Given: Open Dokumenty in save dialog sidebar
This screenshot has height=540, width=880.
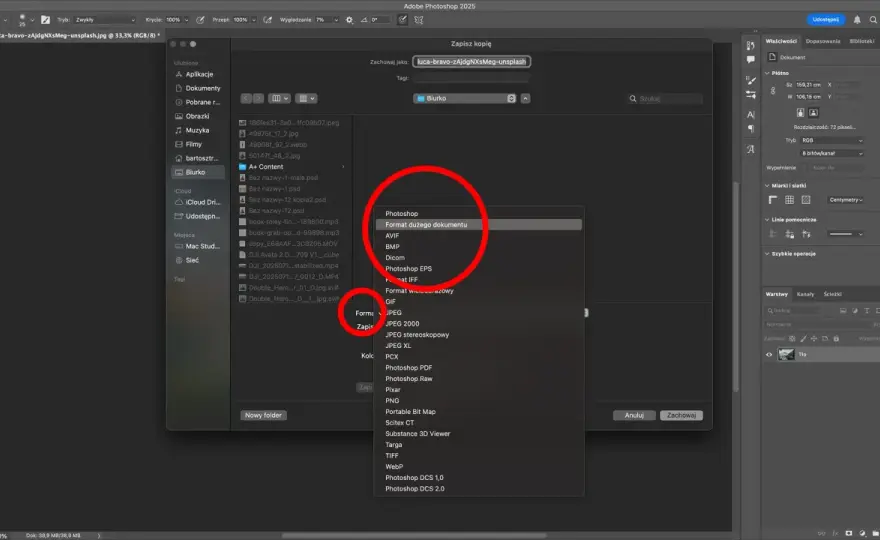Looking at the screenshot, I should point(198,88).
